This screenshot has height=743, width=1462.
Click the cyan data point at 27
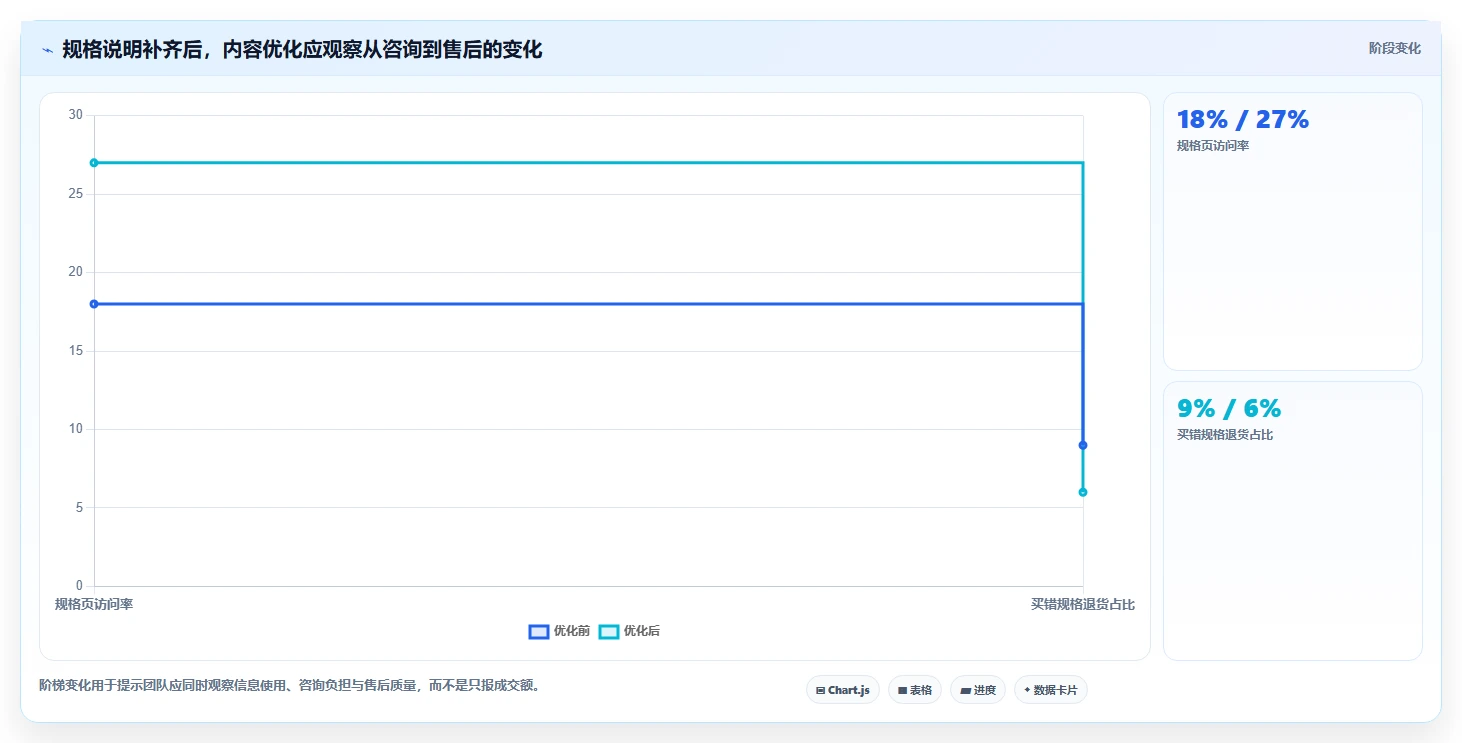click(94, 163)
